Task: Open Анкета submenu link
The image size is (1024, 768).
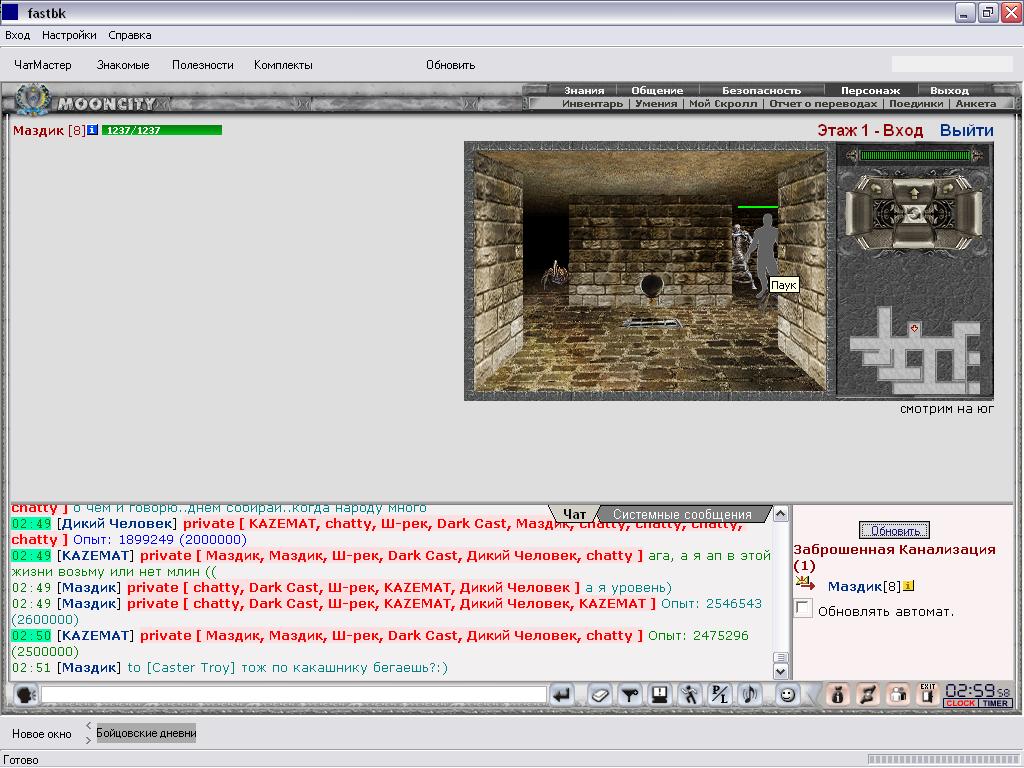Action: 976,103
